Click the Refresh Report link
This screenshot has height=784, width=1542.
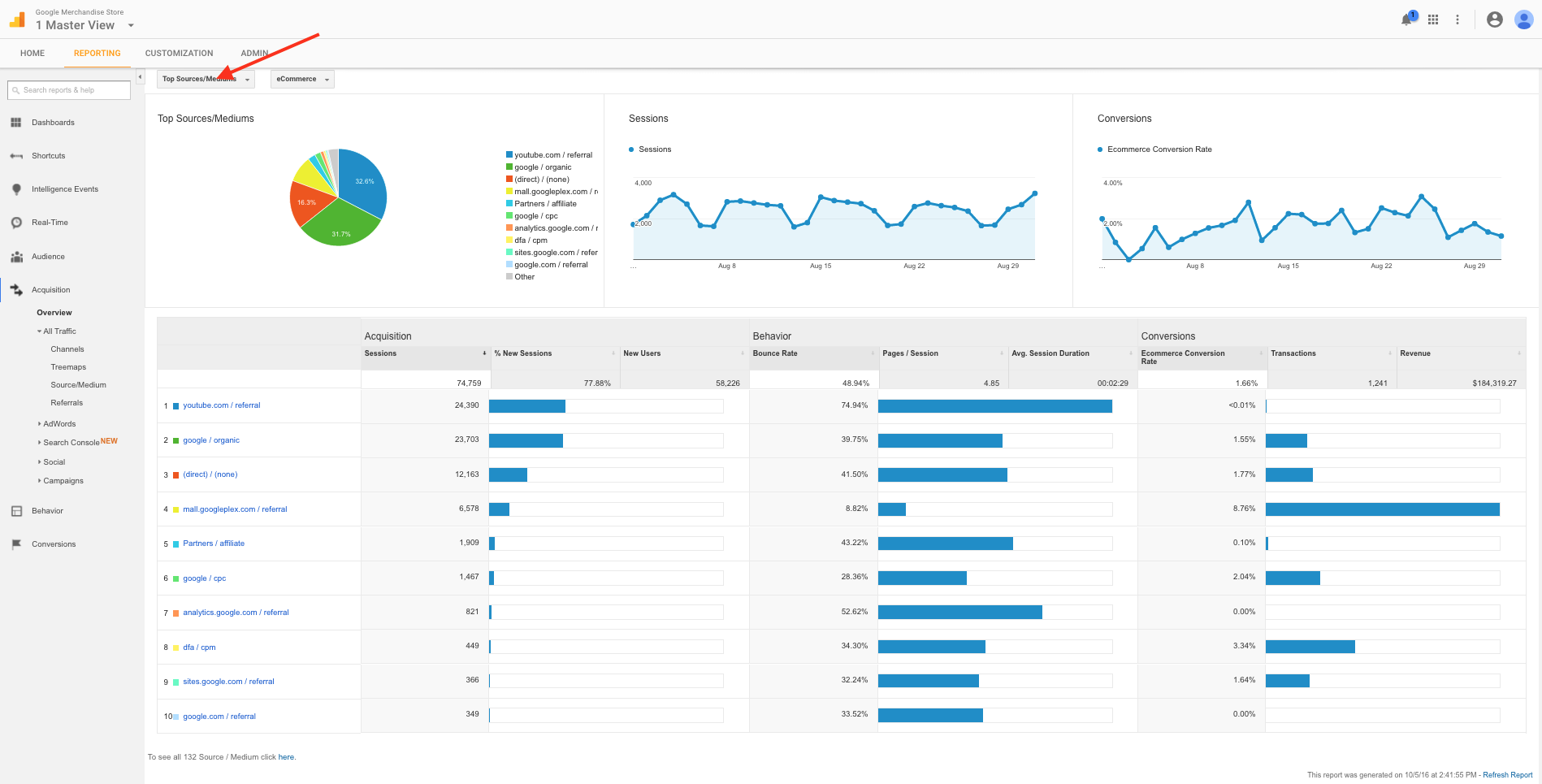tap(1507, 774)
